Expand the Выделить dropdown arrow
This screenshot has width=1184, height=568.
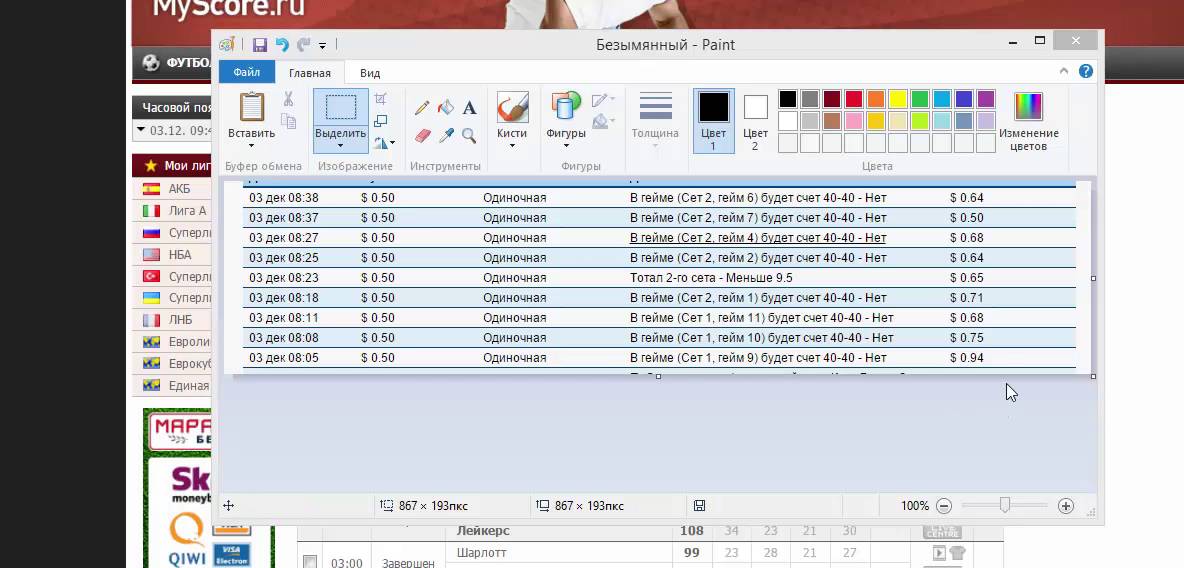tap(341, 145)
